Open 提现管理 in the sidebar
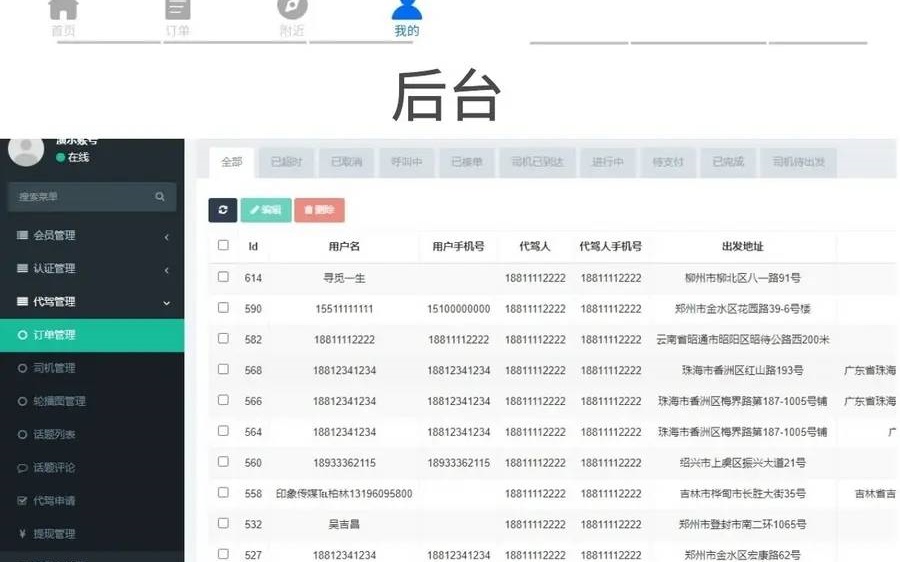900x562 pixels. (54, 533)
